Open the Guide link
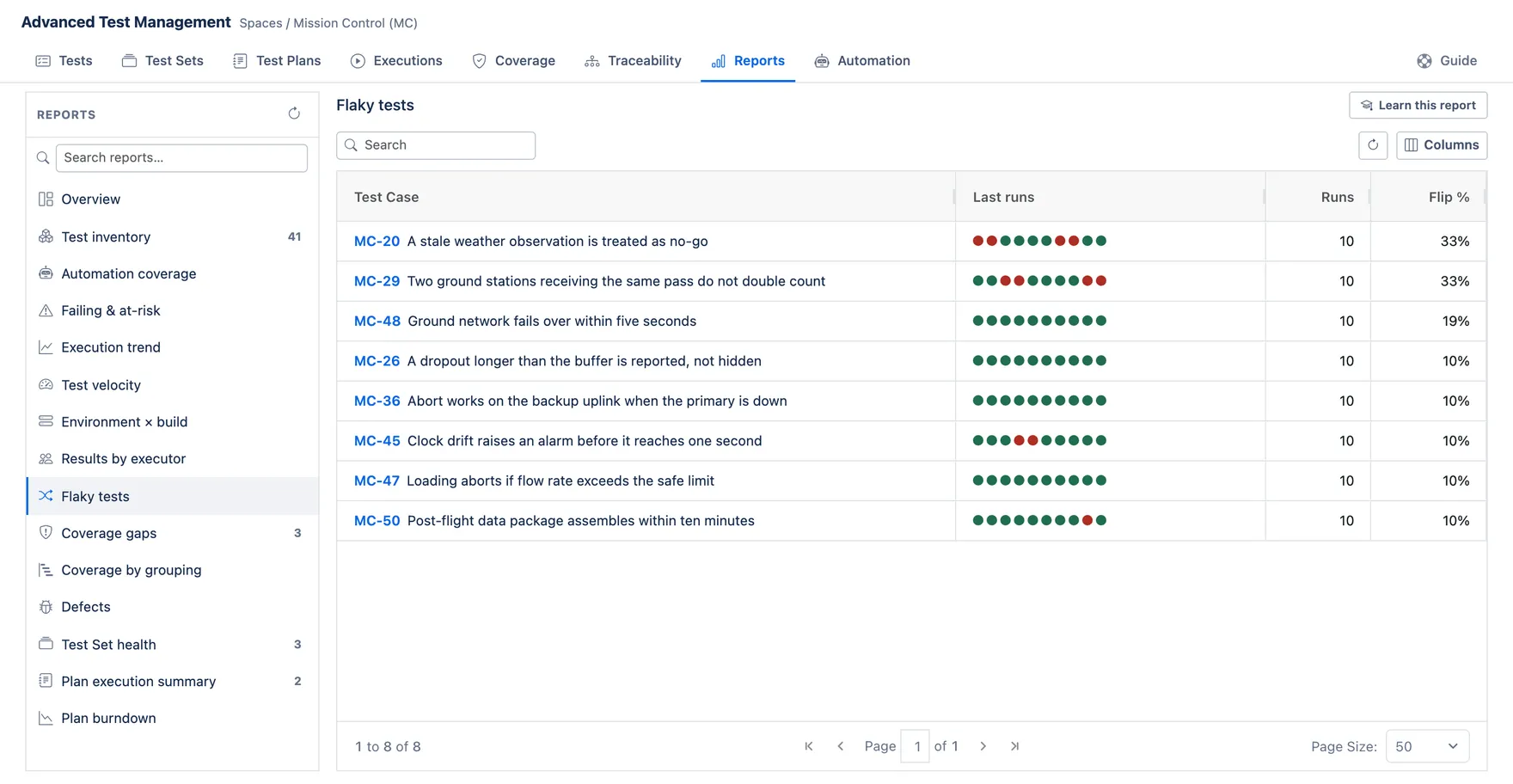 (1447, 61)
